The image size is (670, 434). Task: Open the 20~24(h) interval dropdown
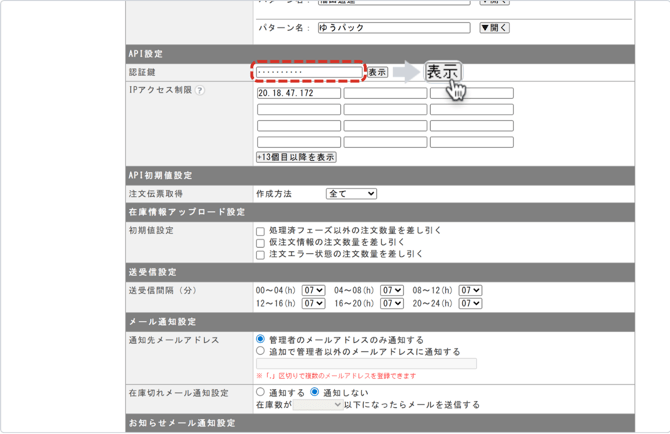(x=470, y=304)
